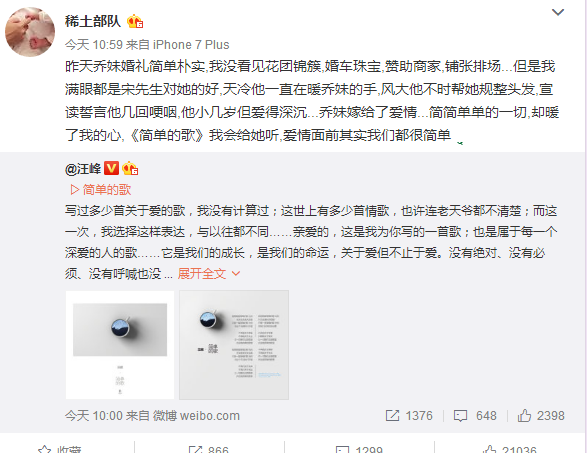Play the 简单的歌 song link

tap(101, 190)
